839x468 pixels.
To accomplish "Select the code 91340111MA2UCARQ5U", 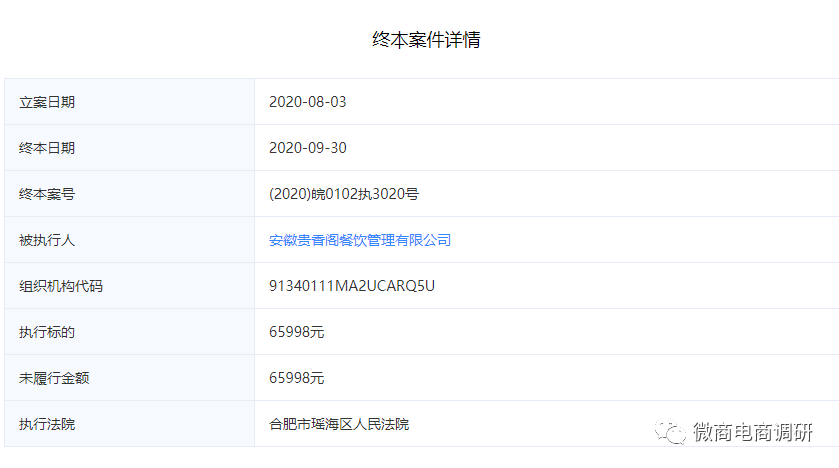I will [352, 286].
